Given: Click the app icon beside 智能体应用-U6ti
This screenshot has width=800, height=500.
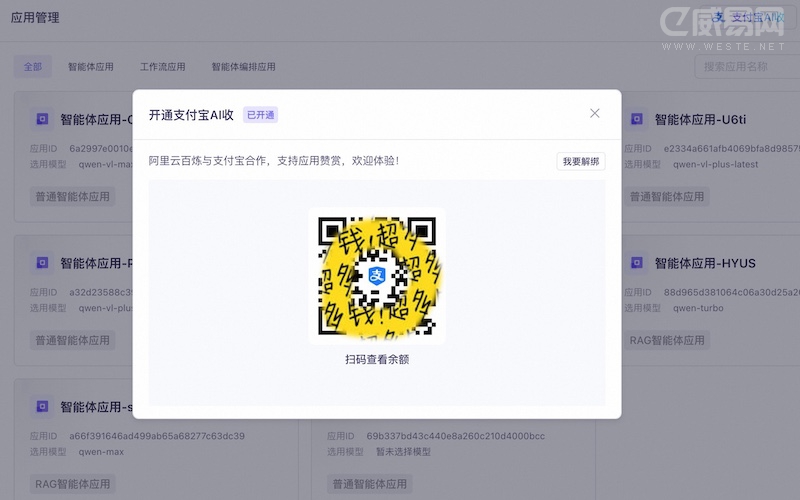Looking at the screenshot, I should pyautogui.click(x=635, y=119).
